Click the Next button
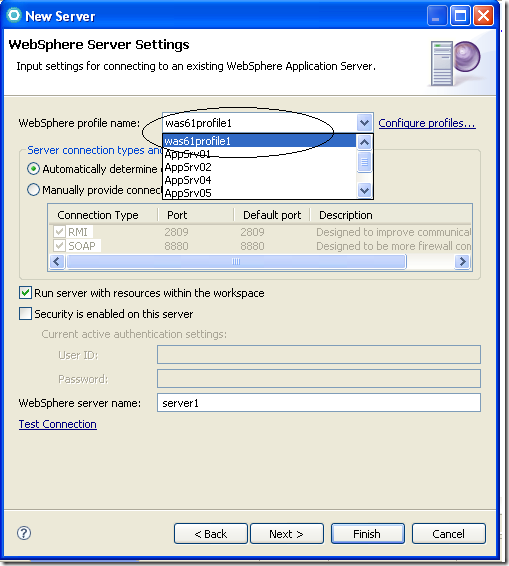Viewport: 509px width, 566px height. tap(287, 534)
